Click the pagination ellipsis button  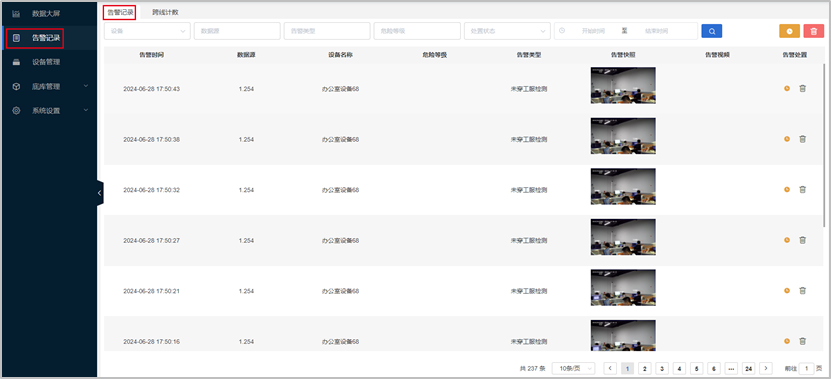click(x=731, y=368)
